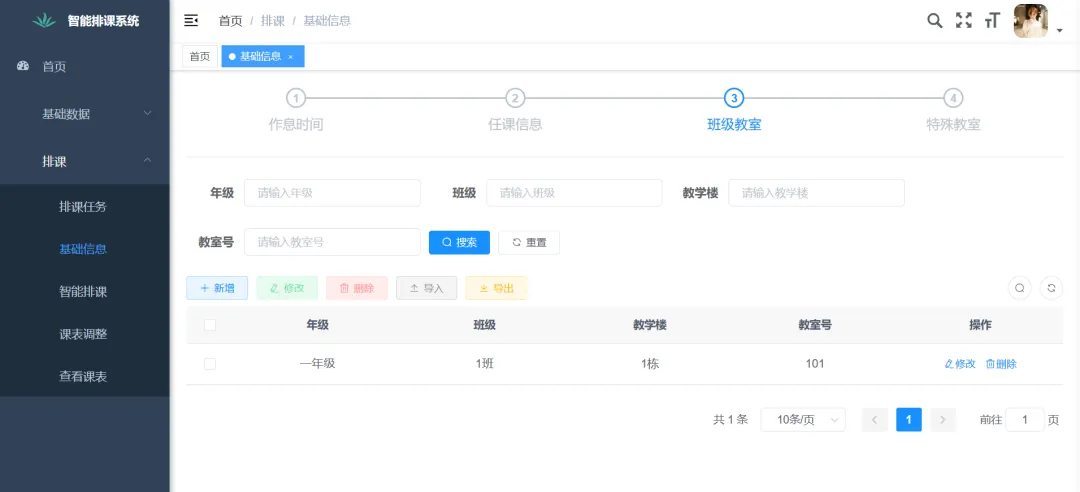Switch to the 首页 tab

pyautogui.click(x=200, y=57)
